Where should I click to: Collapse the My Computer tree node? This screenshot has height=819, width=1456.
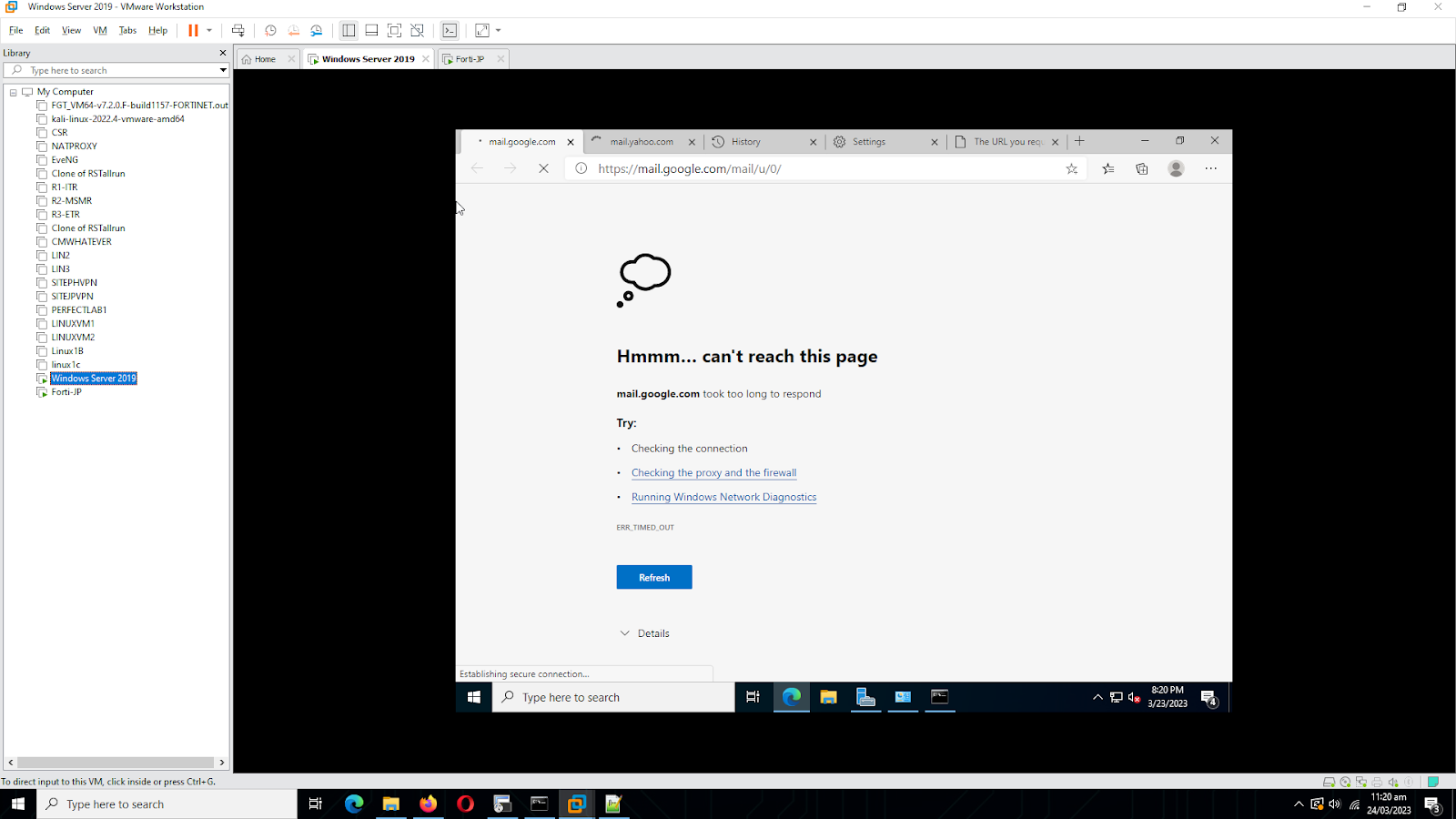(13, 92)
